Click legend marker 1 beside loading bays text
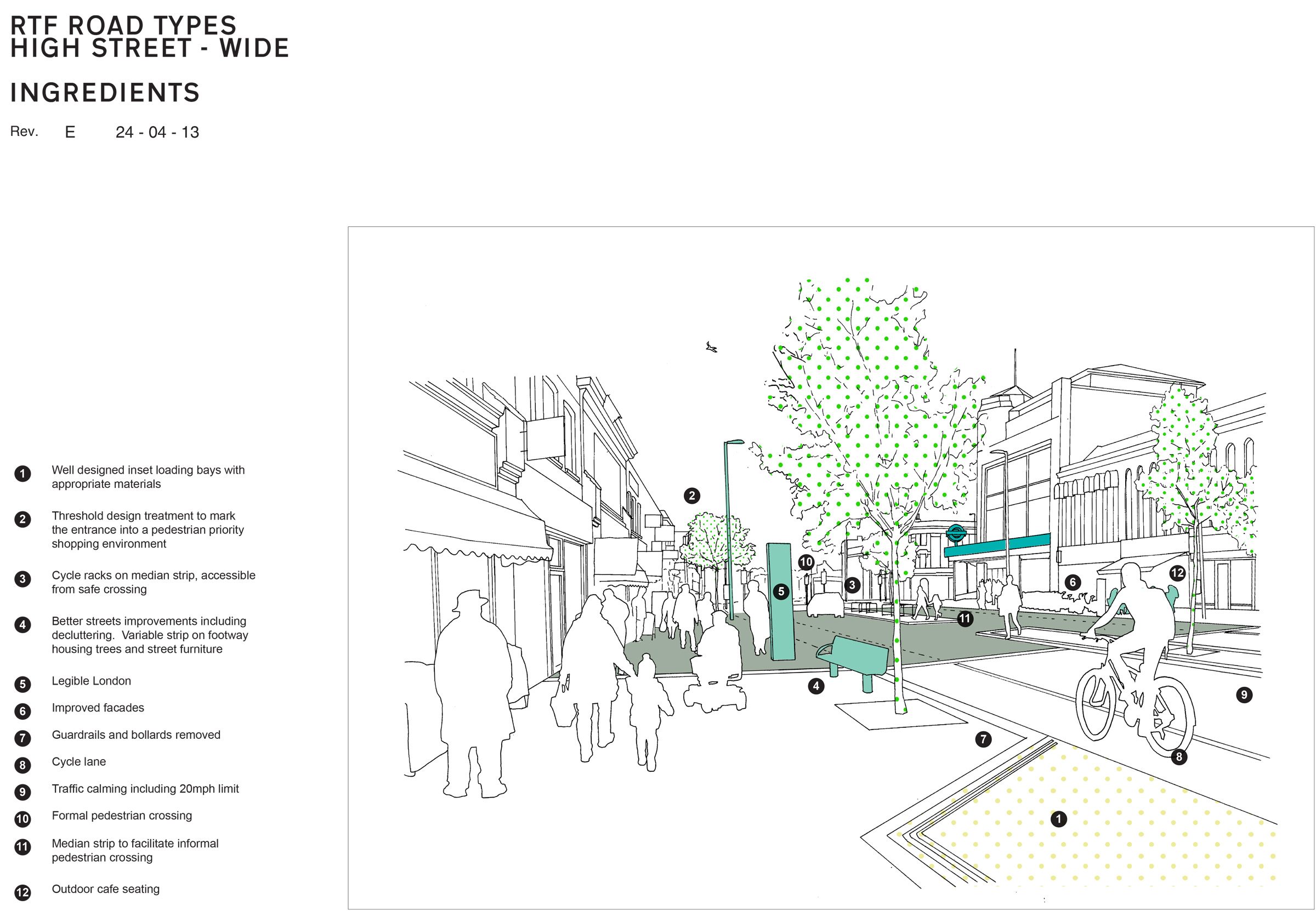Viewport: 1316px width, 911px height. 23,474
